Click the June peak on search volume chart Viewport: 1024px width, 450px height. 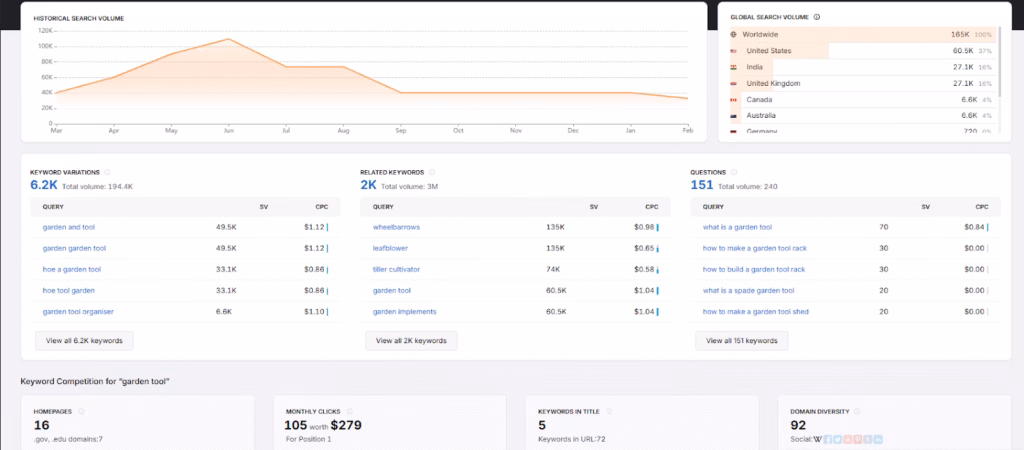click(x=230, y=39)
